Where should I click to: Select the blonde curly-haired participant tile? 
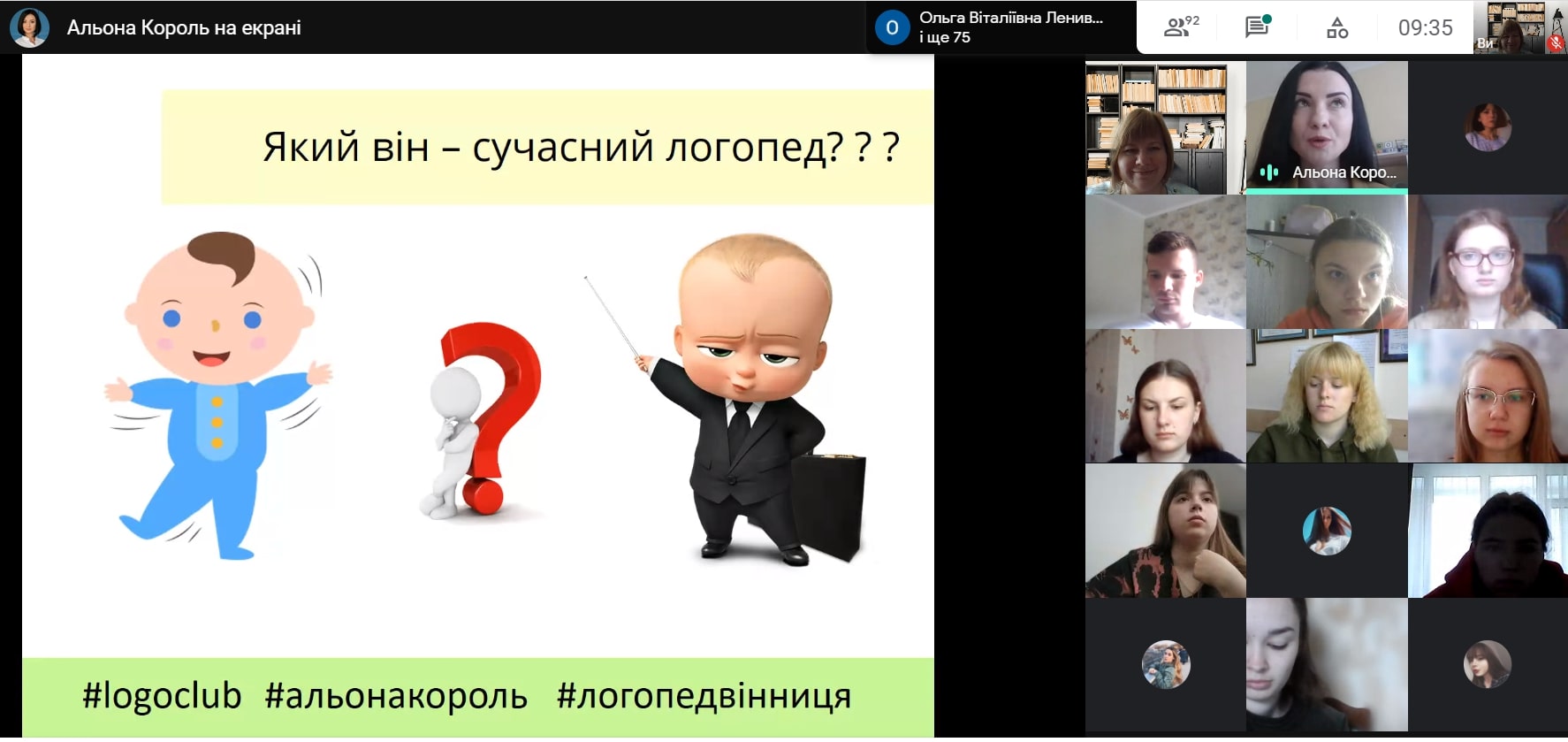tap(1326, 396)
